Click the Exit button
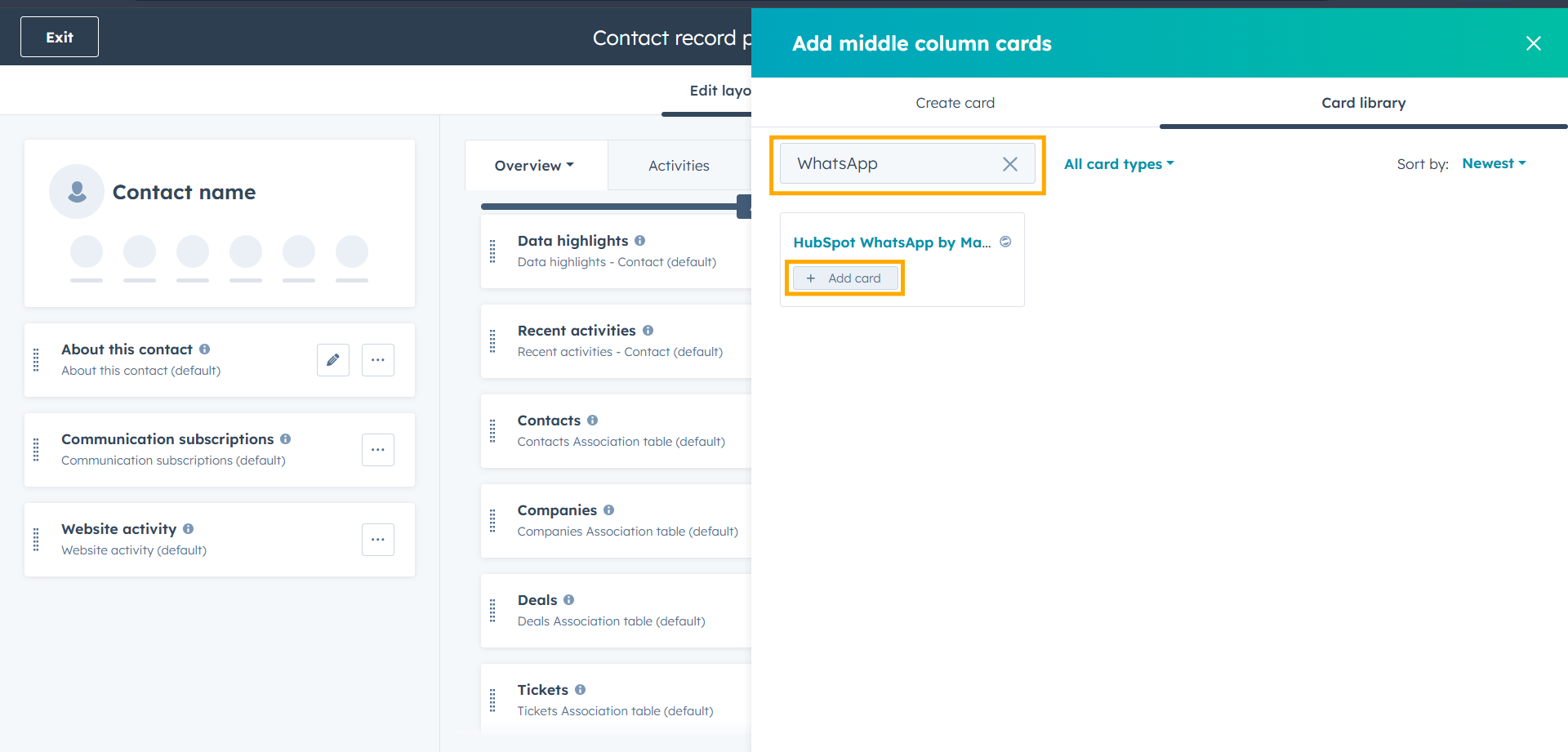Image resolution: width=1568 pixels, height=752 pixels. point(60,37)
